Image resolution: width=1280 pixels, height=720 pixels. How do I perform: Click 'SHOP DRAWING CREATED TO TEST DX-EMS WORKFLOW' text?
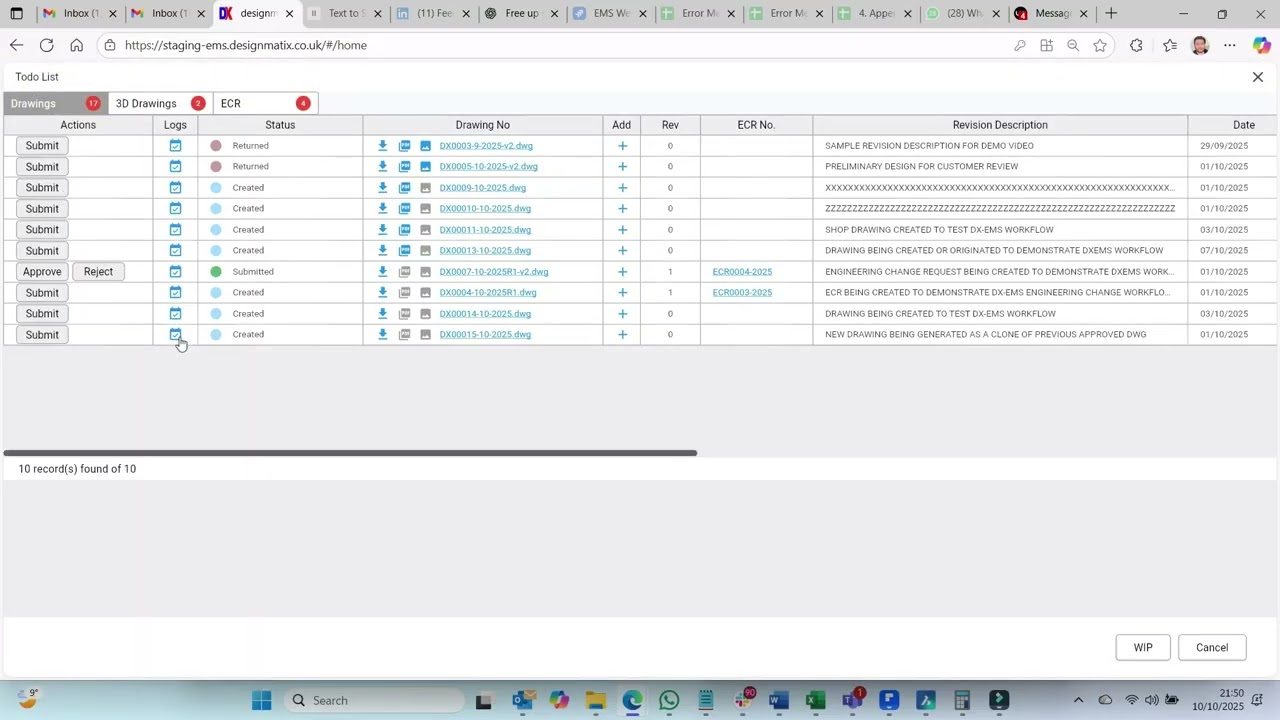click(939, 230)
